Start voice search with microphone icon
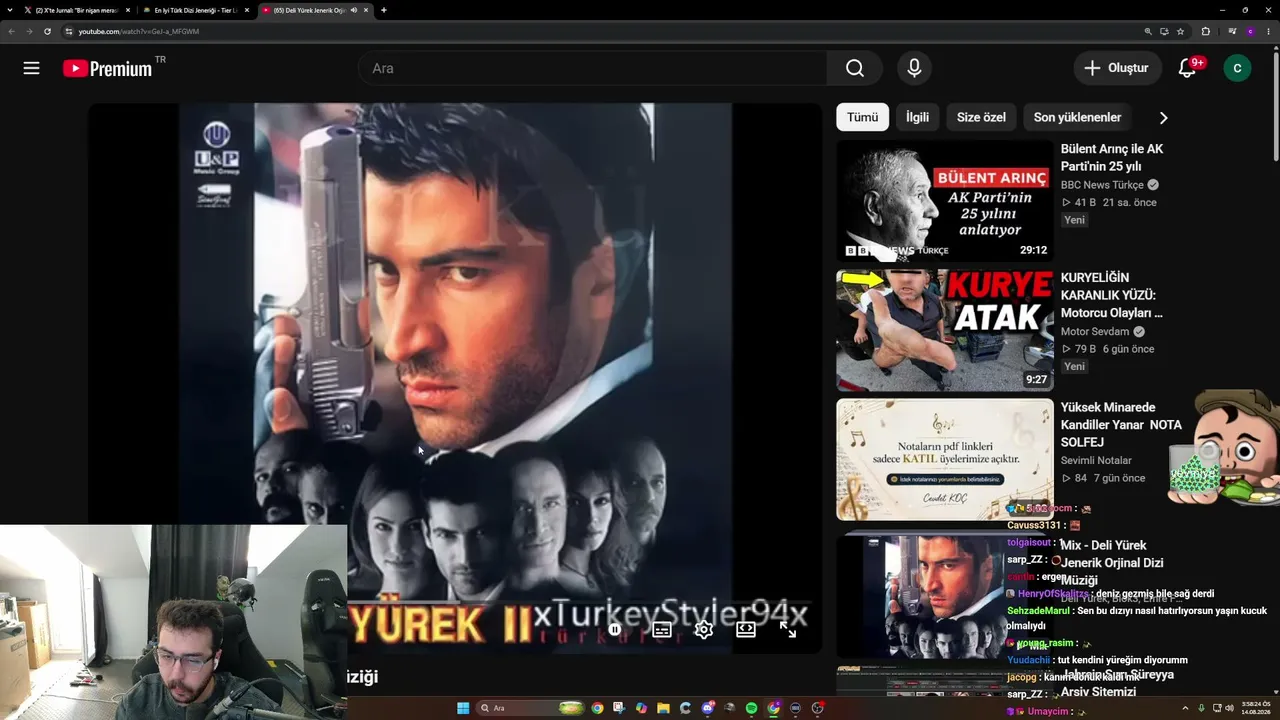 pyautogui.click(x=914, y=68)
